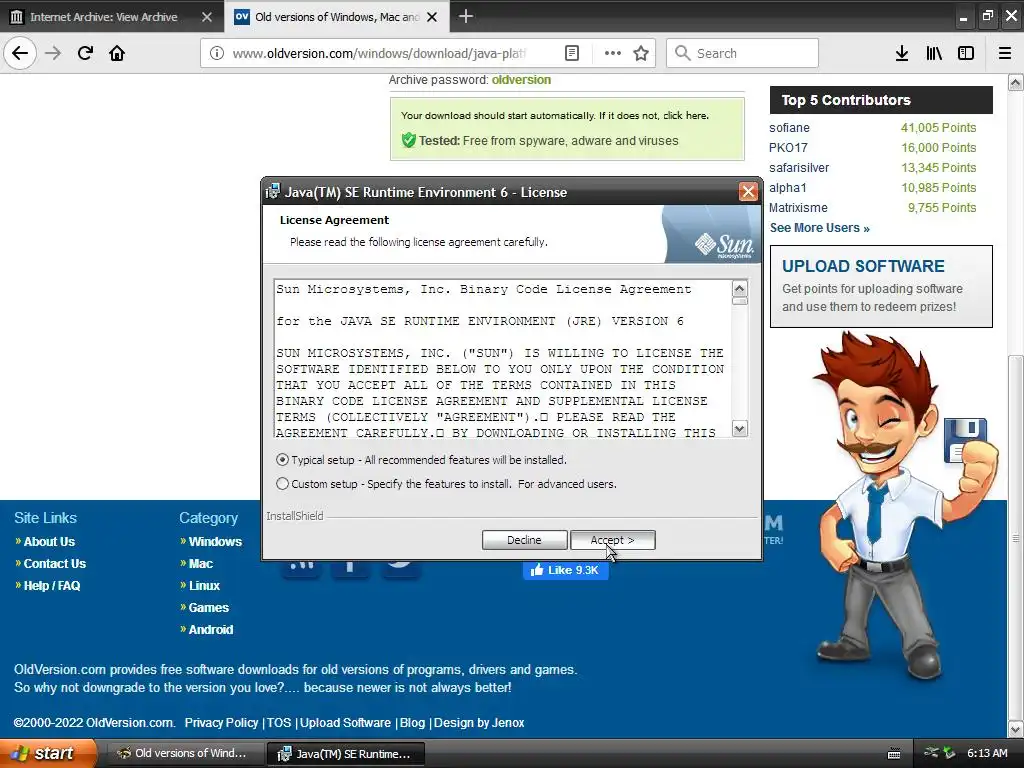This screenshot has width=1024, height=768.
Task: Open the library bookshelf icon
Action: pos(934,54)
